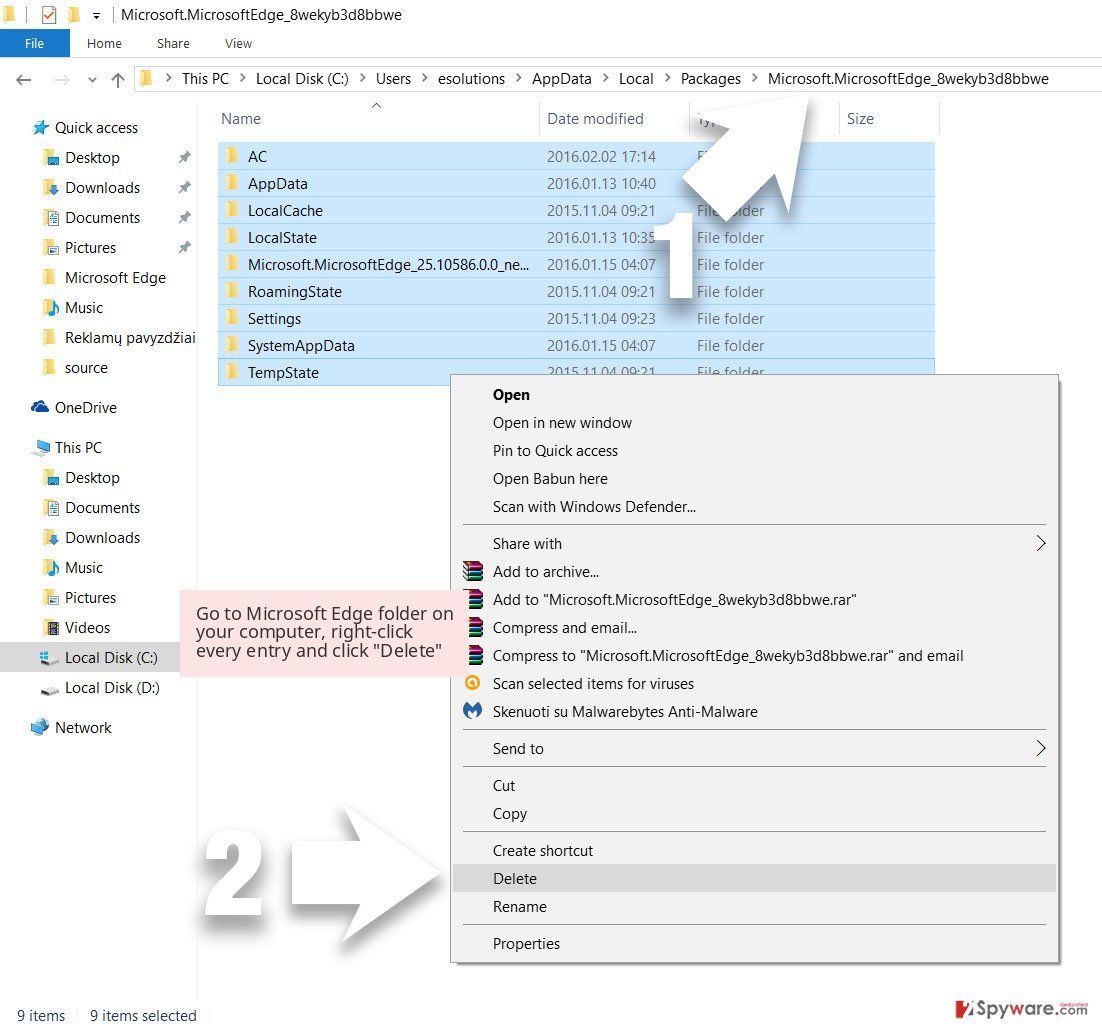Open the File ribbon tab
Viewport: 1102px width, 1030px height.
pos(34,44)
